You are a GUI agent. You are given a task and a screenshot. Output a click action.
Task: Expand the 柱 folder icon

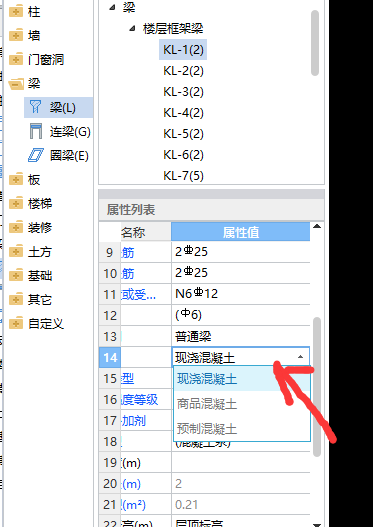point(16,12)
